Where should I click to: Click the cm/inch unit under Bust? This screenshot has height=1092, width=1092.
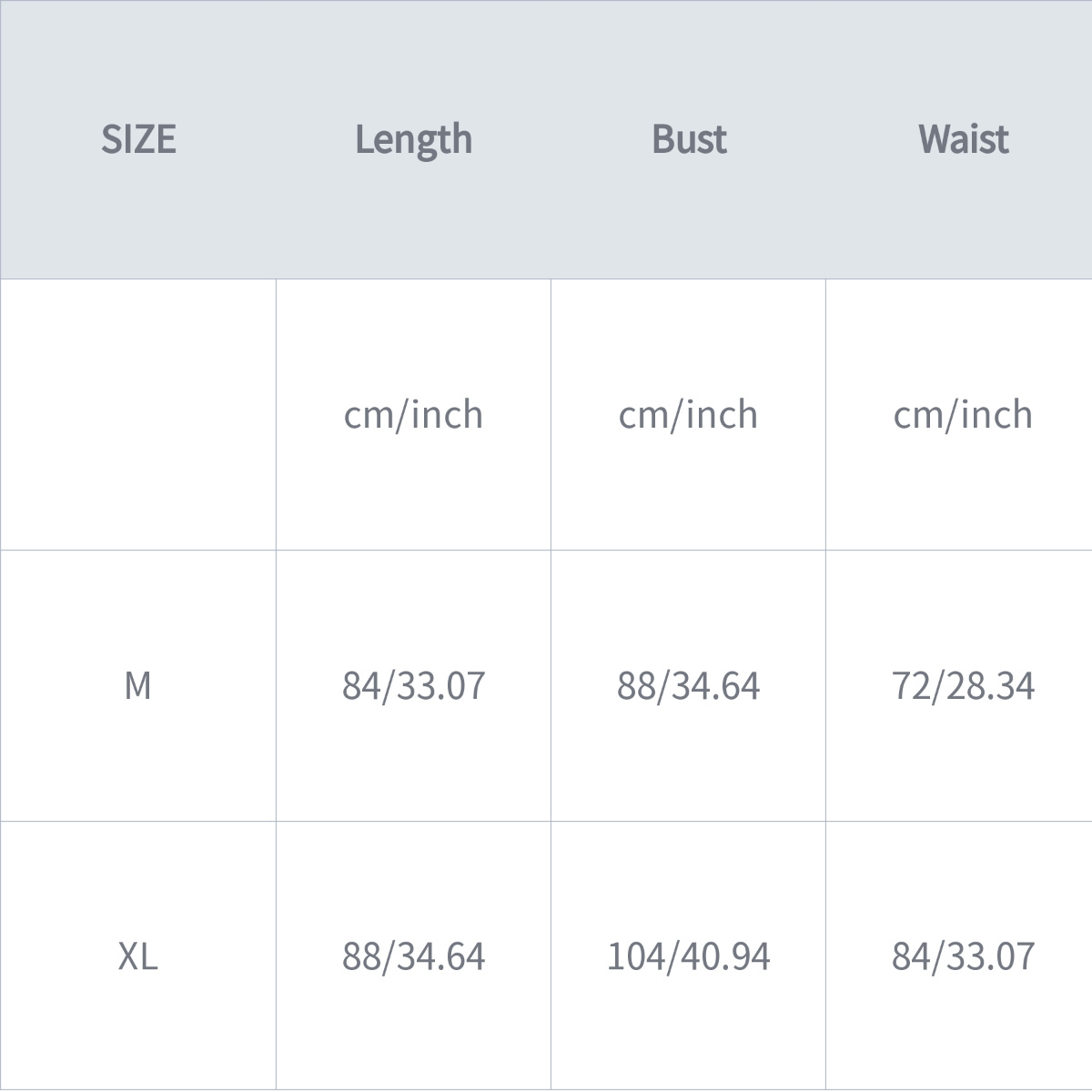point(688,414)
